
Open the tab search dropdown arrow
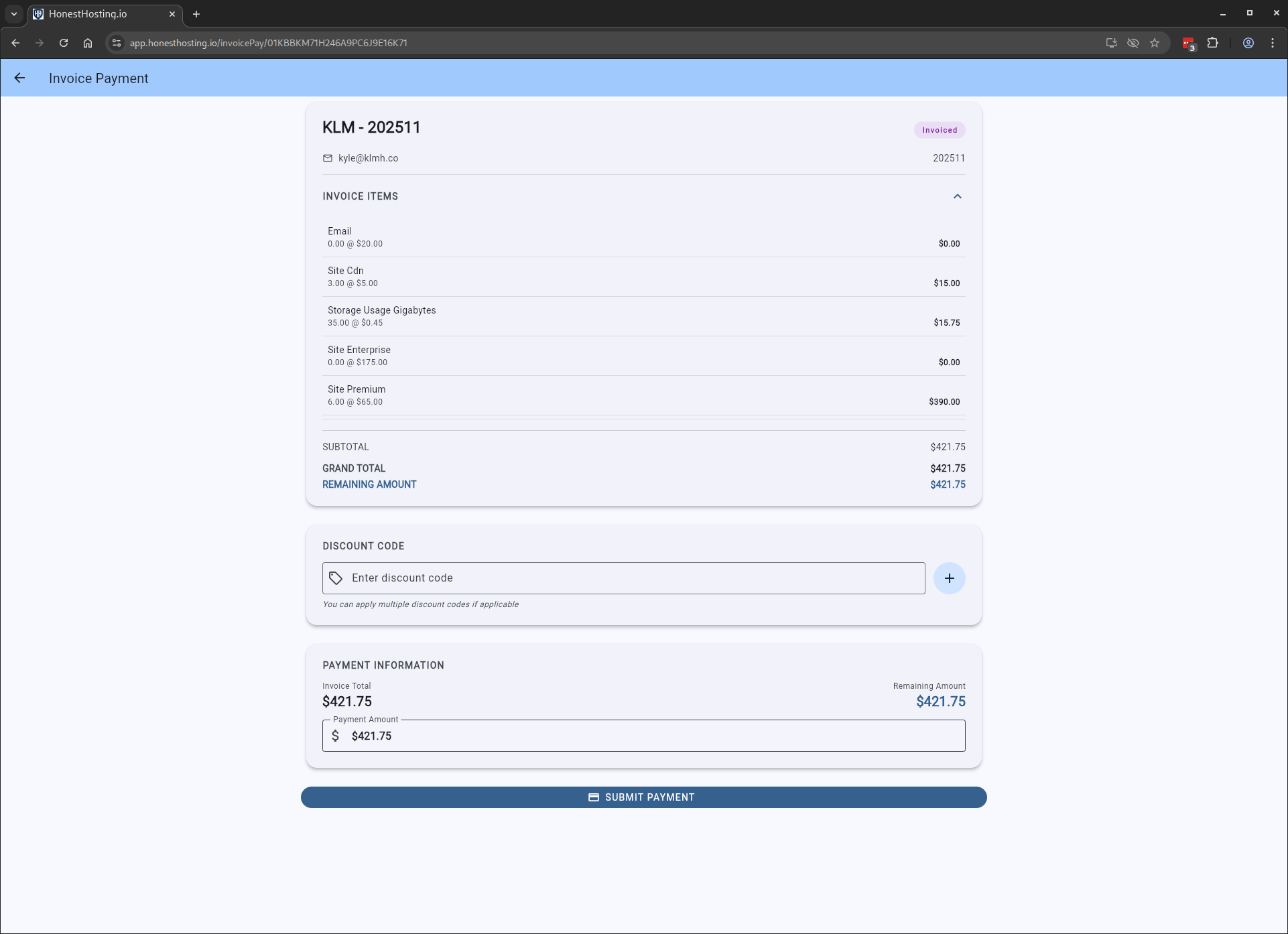coord(14,14)
